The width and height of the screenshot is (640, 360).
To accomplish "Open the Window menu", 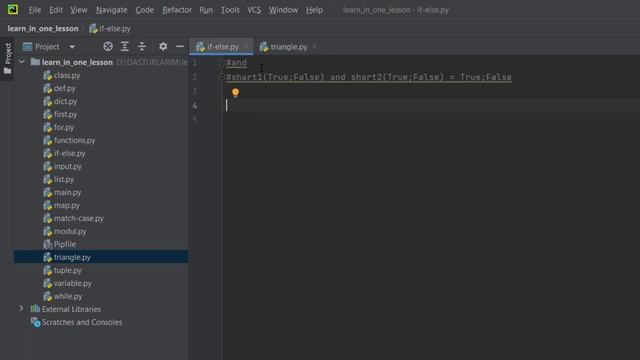I will 283,10.
